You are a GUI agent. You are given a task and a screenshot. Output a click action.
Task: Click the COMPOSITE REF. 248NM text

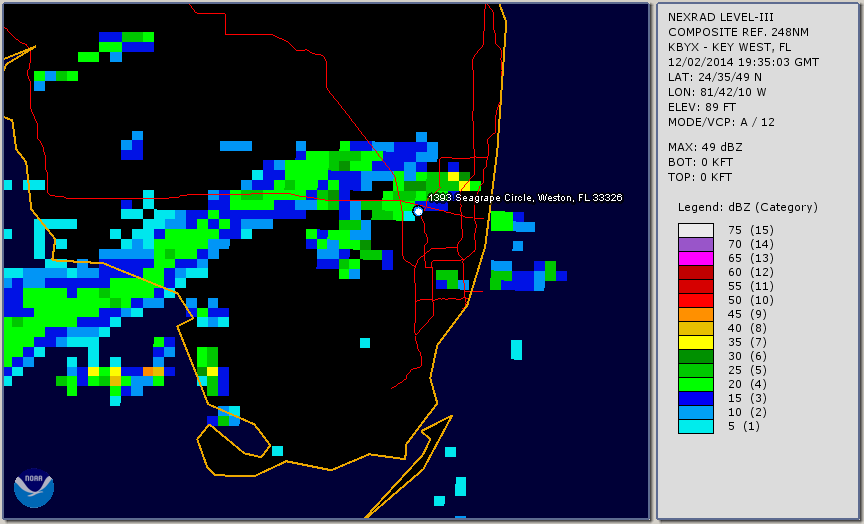[738, 32]
